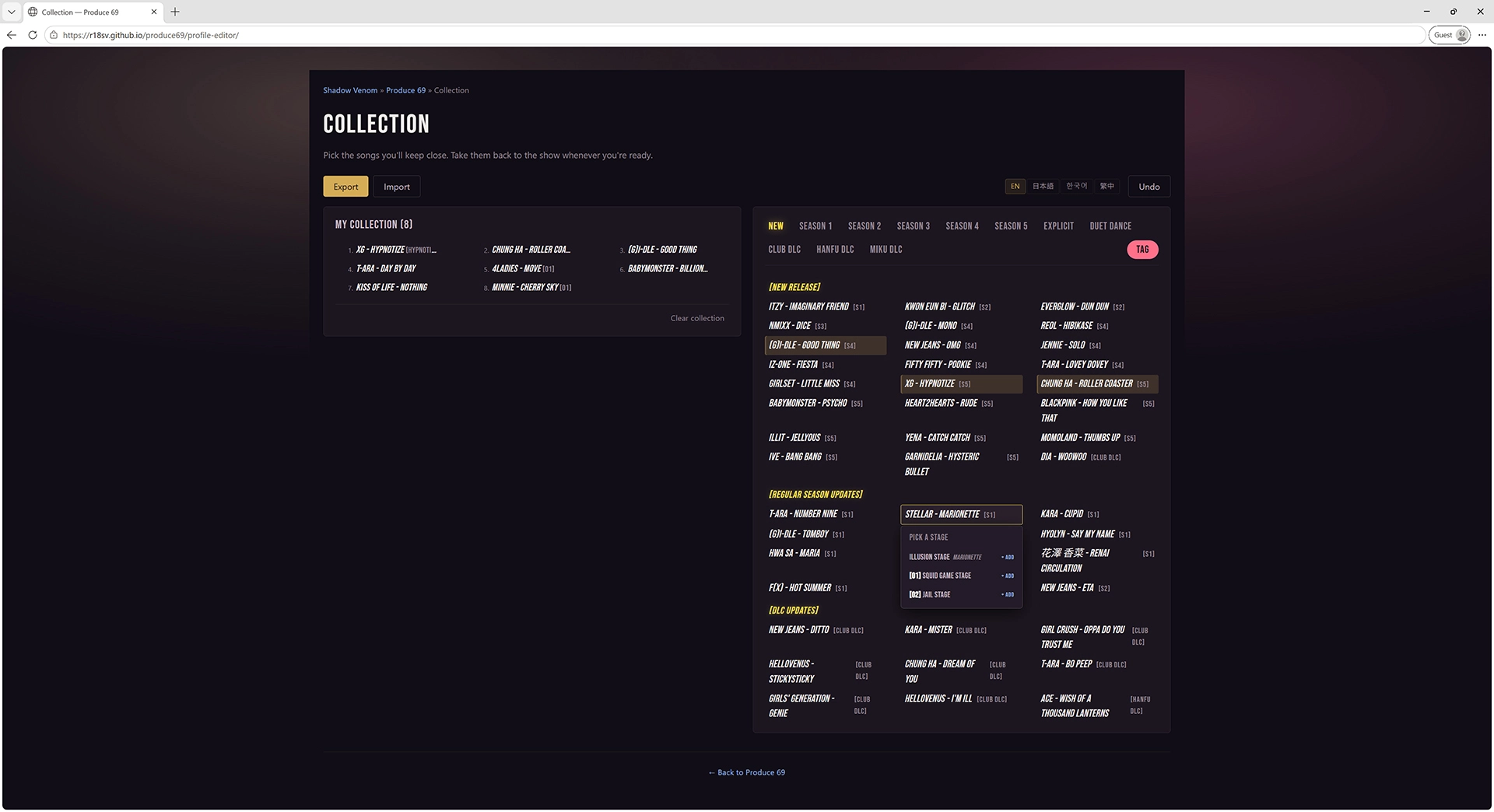Image resolution: width=1494 pixels, height=812 pixels.
Task: Select ACE - Wish of a Thousand Lanterns
Action: coord(1098,705)
